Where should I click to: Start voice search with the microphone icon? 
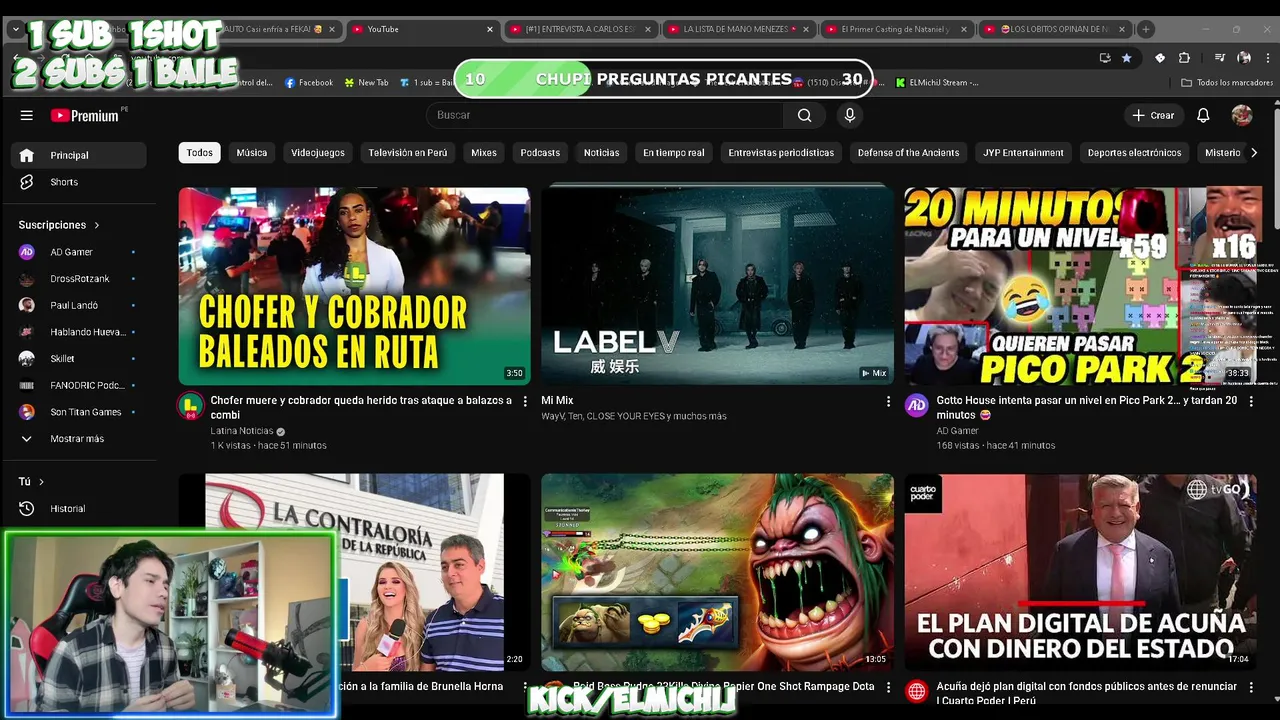coord(850,115)
